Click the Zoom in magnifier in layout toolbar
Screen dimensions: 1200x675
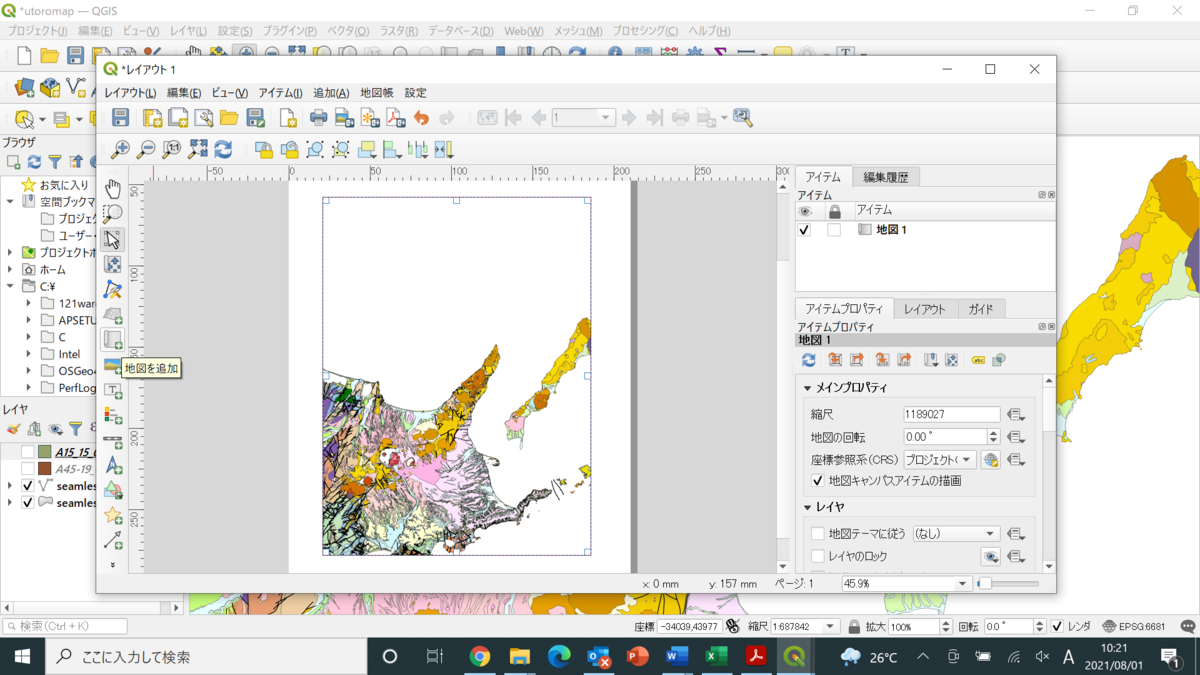coord(120,150)
